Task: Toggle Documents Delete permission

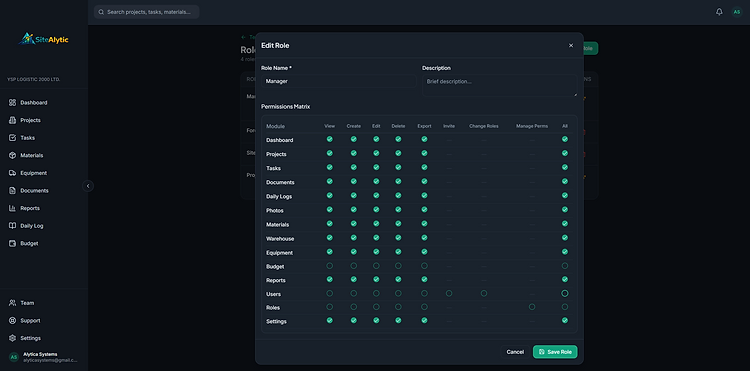Action: click(x=398, y=181)
